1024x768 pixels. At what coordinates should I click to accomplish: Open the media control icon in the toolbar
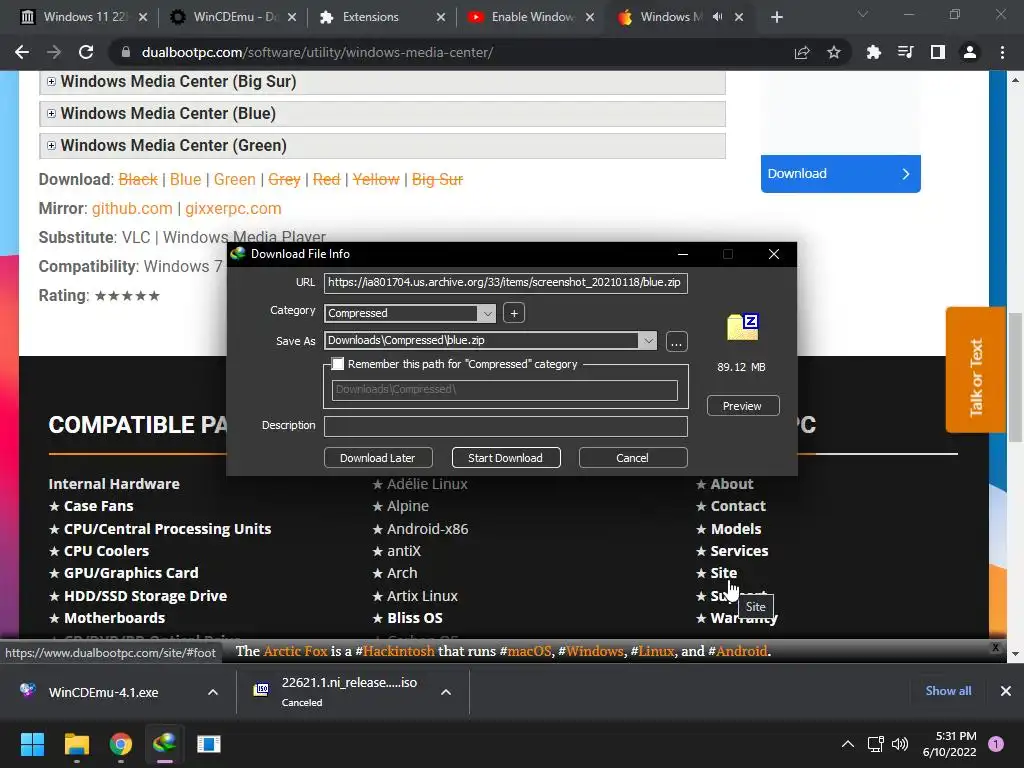point(905,52)
